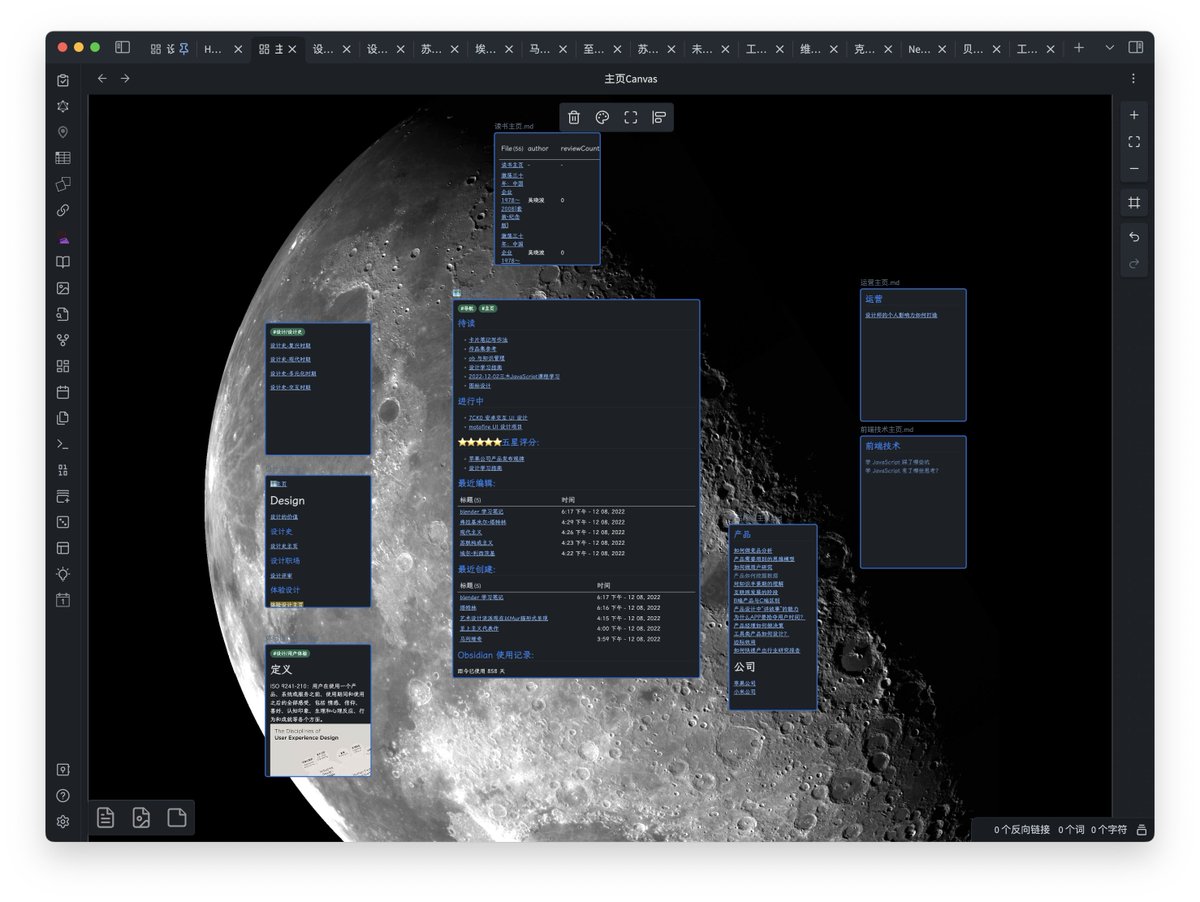
Task: Click the #导航 tag
Action: 466,308
